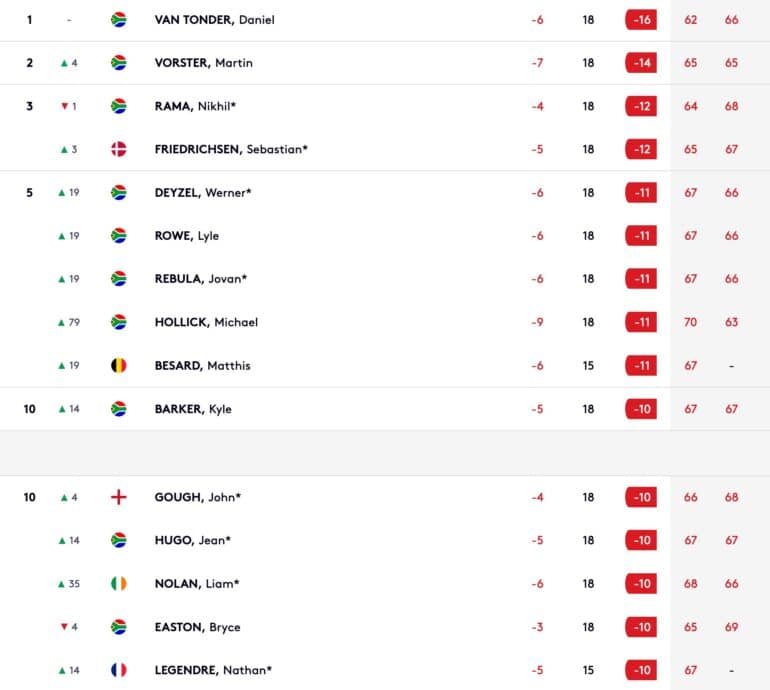Open player VORSTER, Martin

(204, 63)
